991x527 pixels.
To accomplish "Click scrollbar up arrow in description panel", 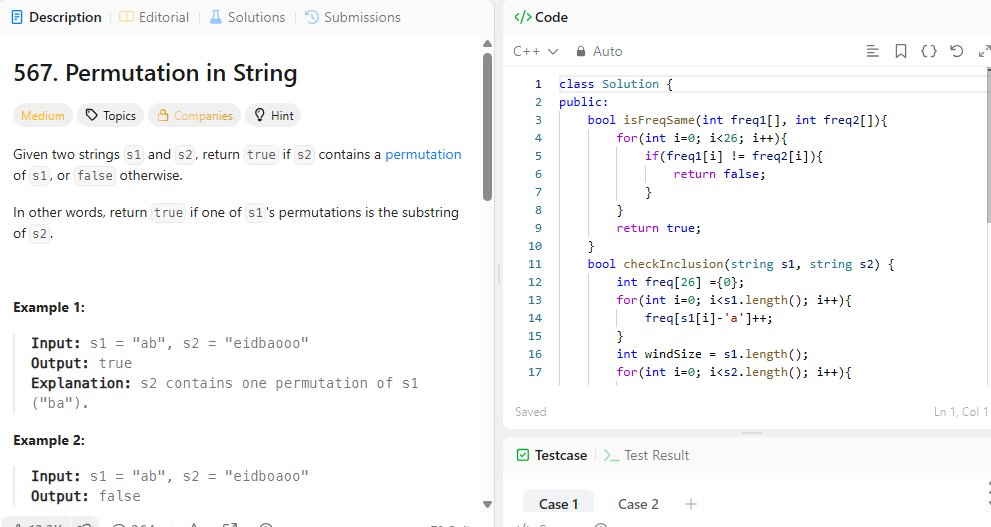I will 487,44.
